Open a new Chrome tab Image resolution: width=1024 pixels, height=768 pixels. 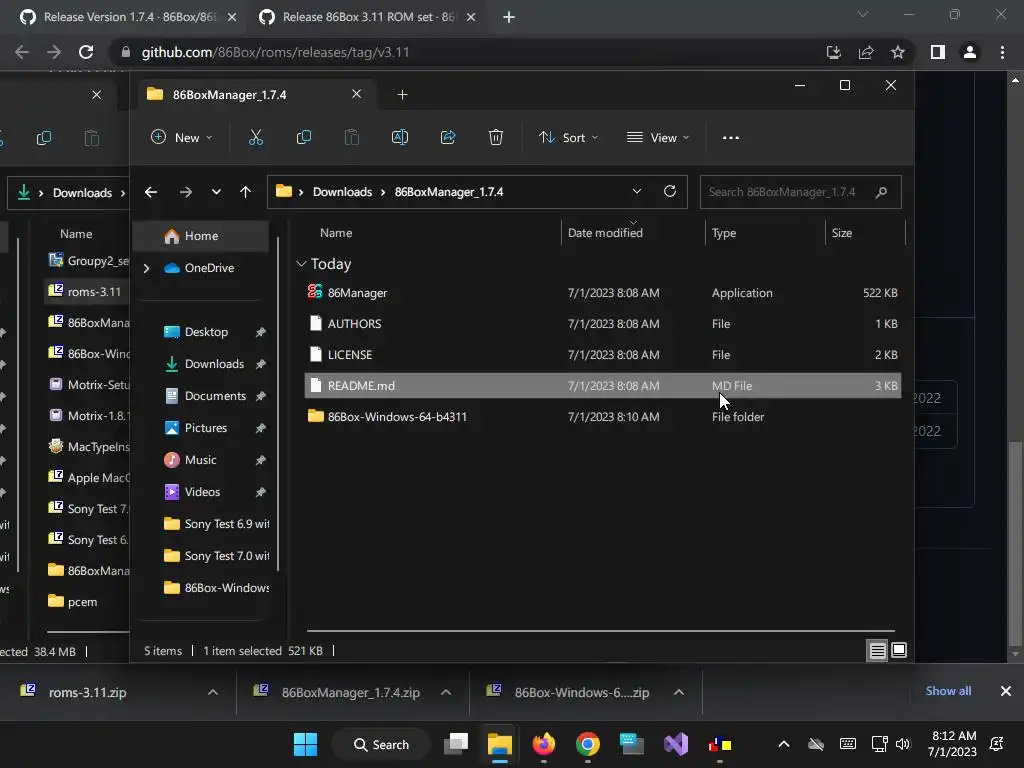click(509, 17)
